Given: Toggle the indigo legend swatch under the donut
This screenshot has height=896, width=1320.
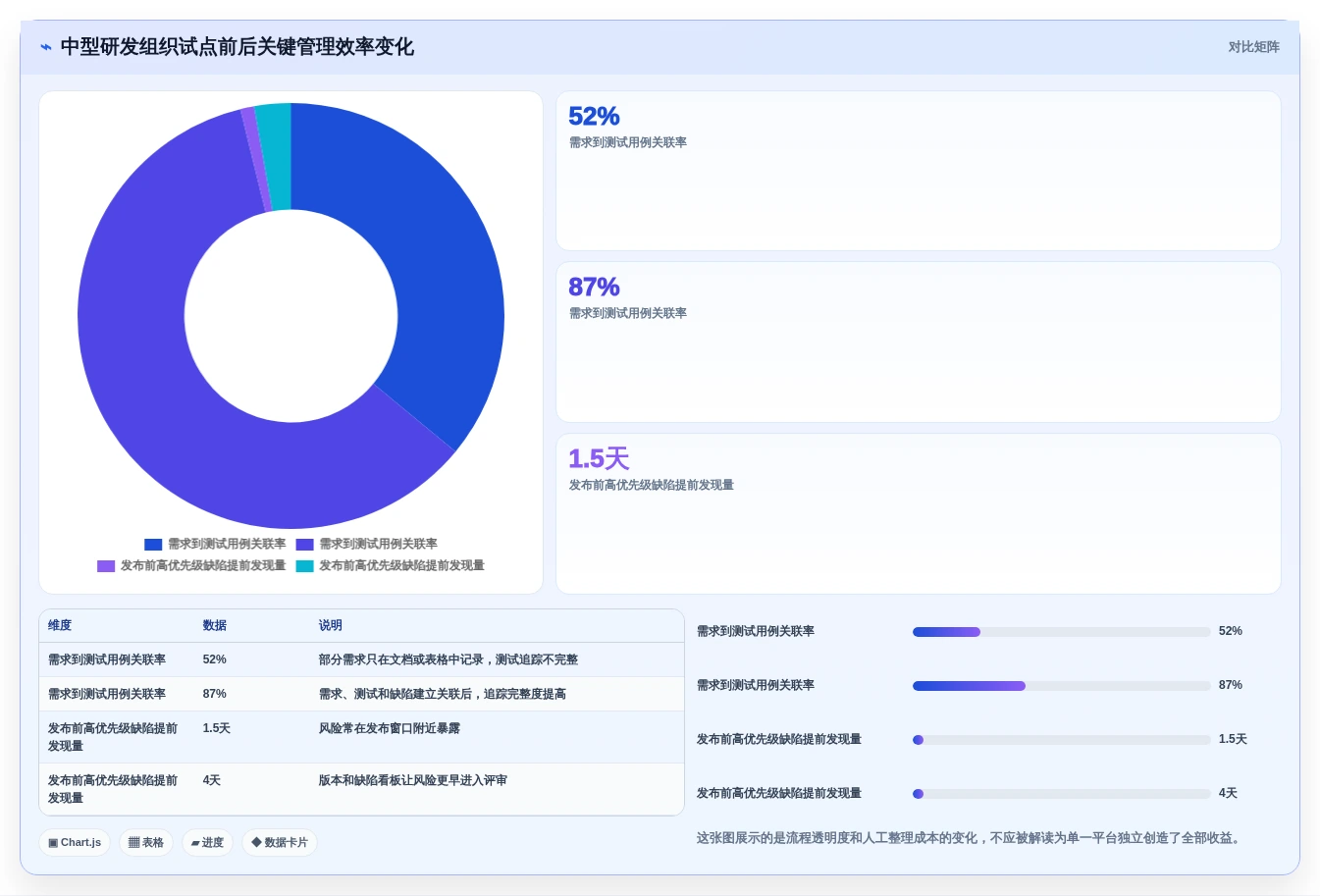Looking at the screenshot, I should point(305,545).
